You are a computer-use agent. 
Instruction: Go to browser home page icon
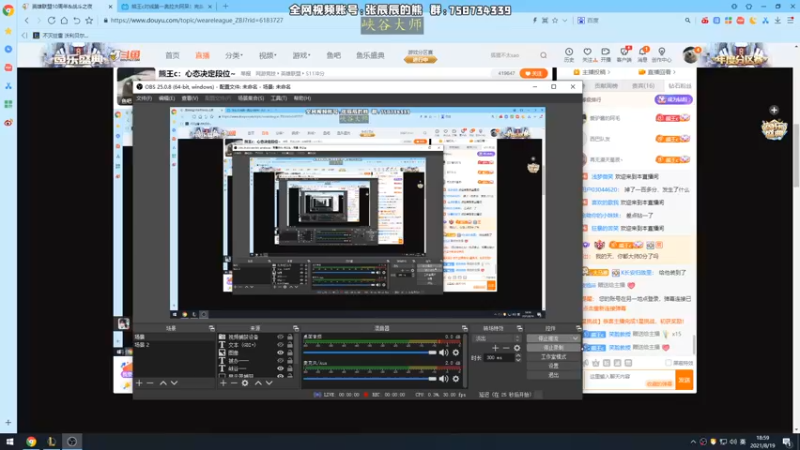(x=64, y=20)
